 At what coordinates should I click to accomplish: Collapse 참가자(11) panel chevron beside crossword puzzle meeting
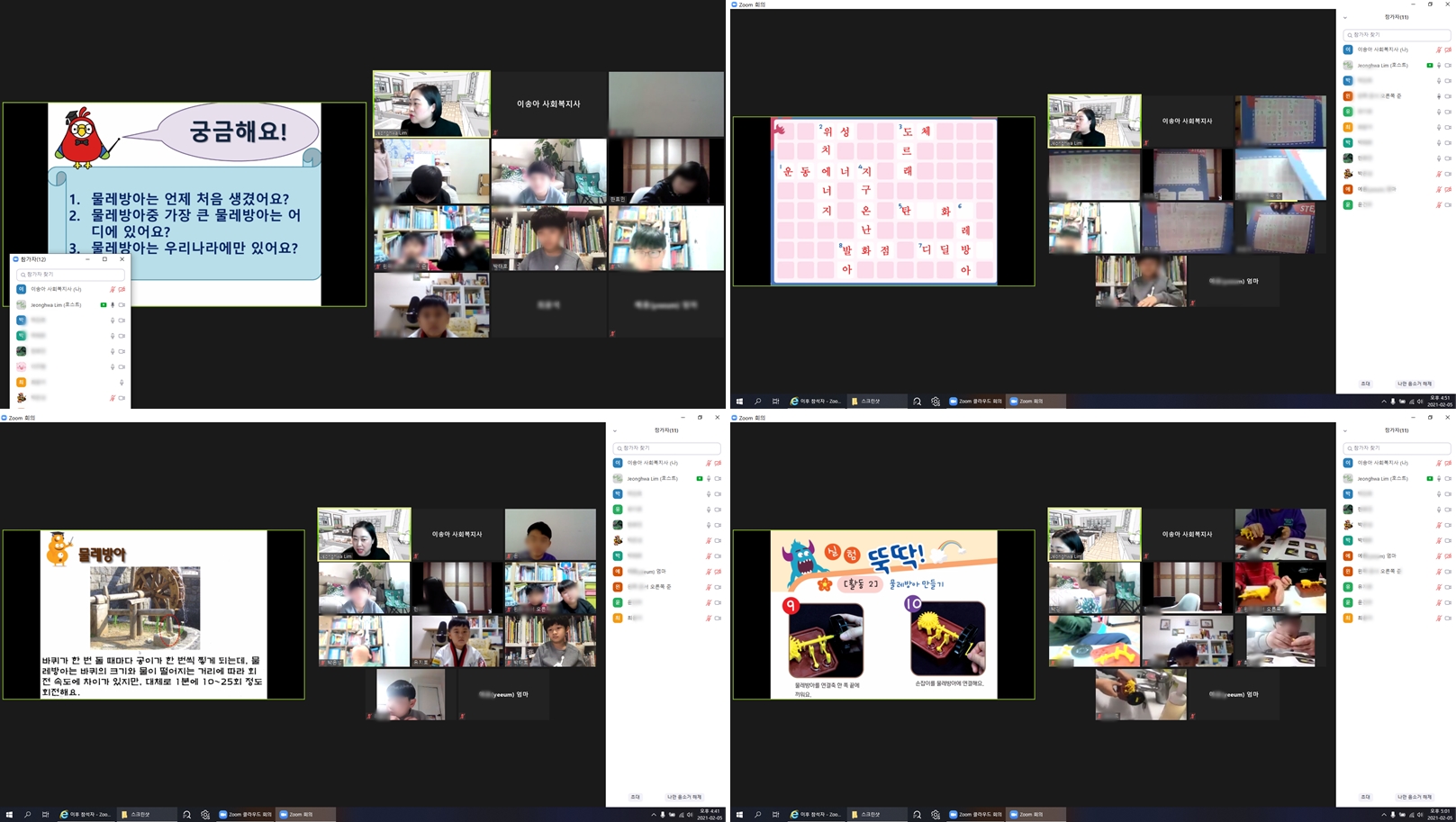[1345, 17]
